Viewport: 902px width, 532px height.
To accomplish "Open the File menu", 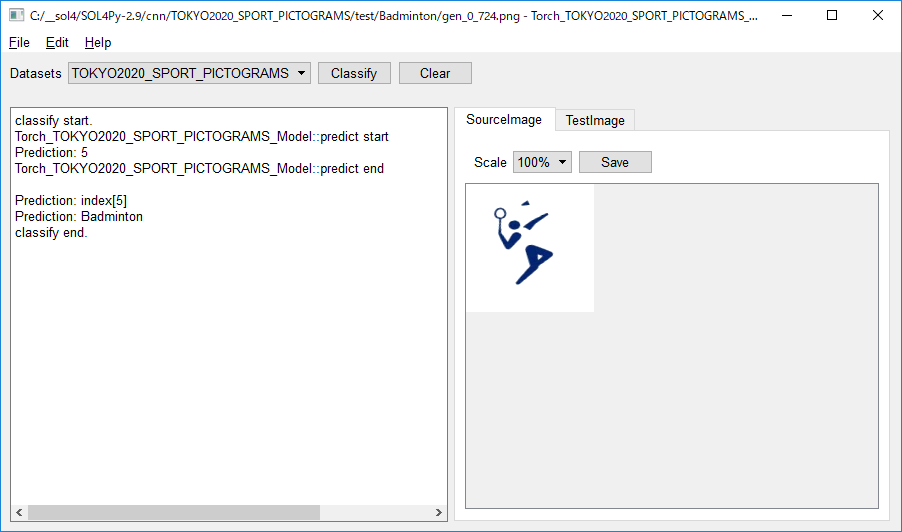I will [19, 43].
